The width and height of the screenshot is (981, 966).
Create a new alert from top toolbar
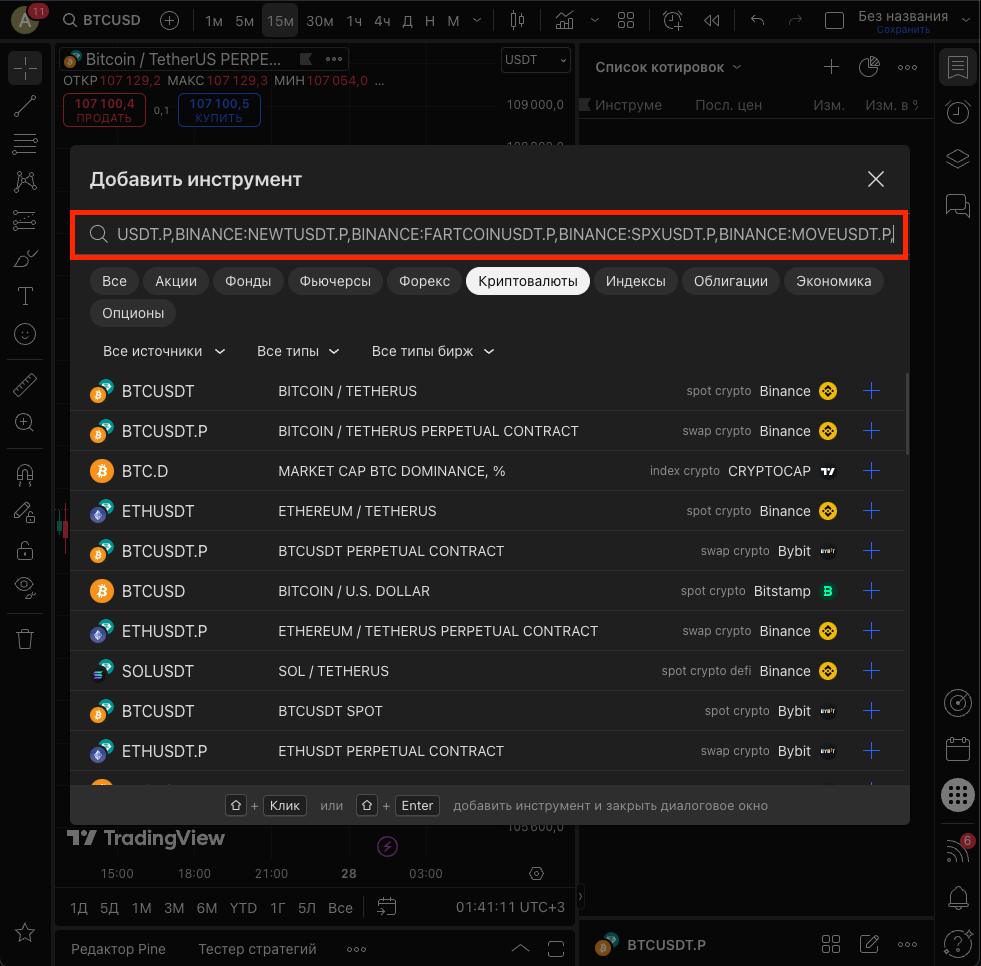click(673, 21)
